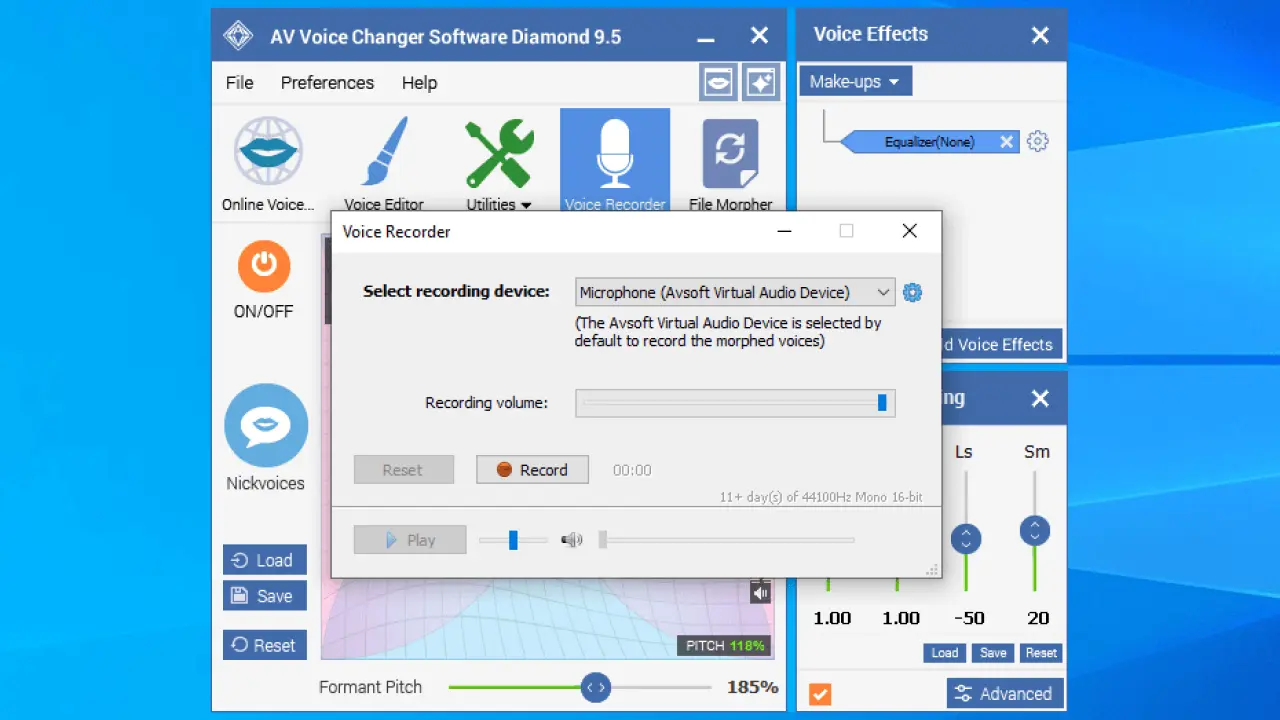The width and height of the screenshot is (1280, 720).
Task: Open the Make-ups dropdown
Action: click(x=855, y=81)
